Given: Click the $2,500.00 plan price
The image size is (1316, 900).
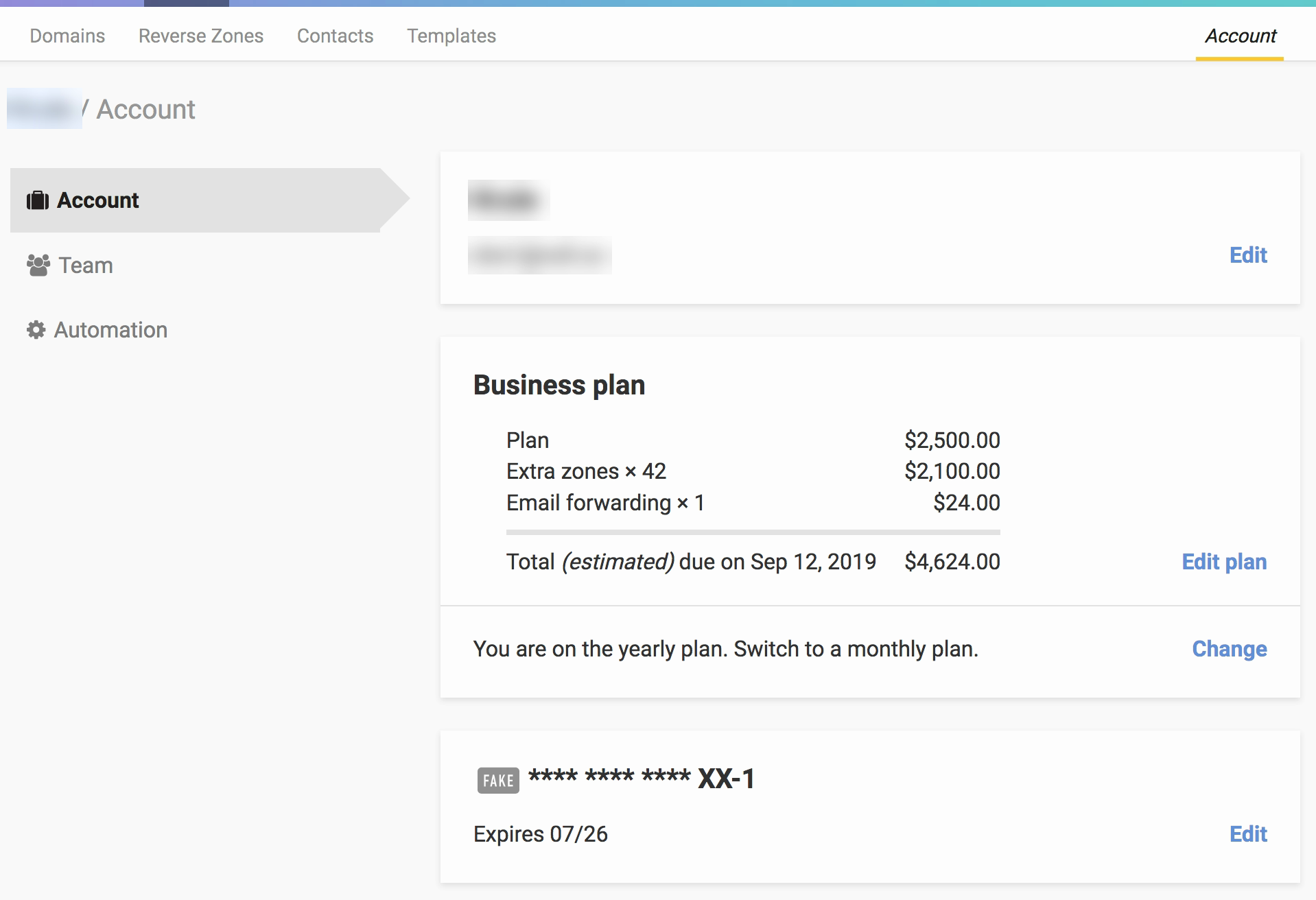Looking at the screenshot, I should tap(952, 440).
